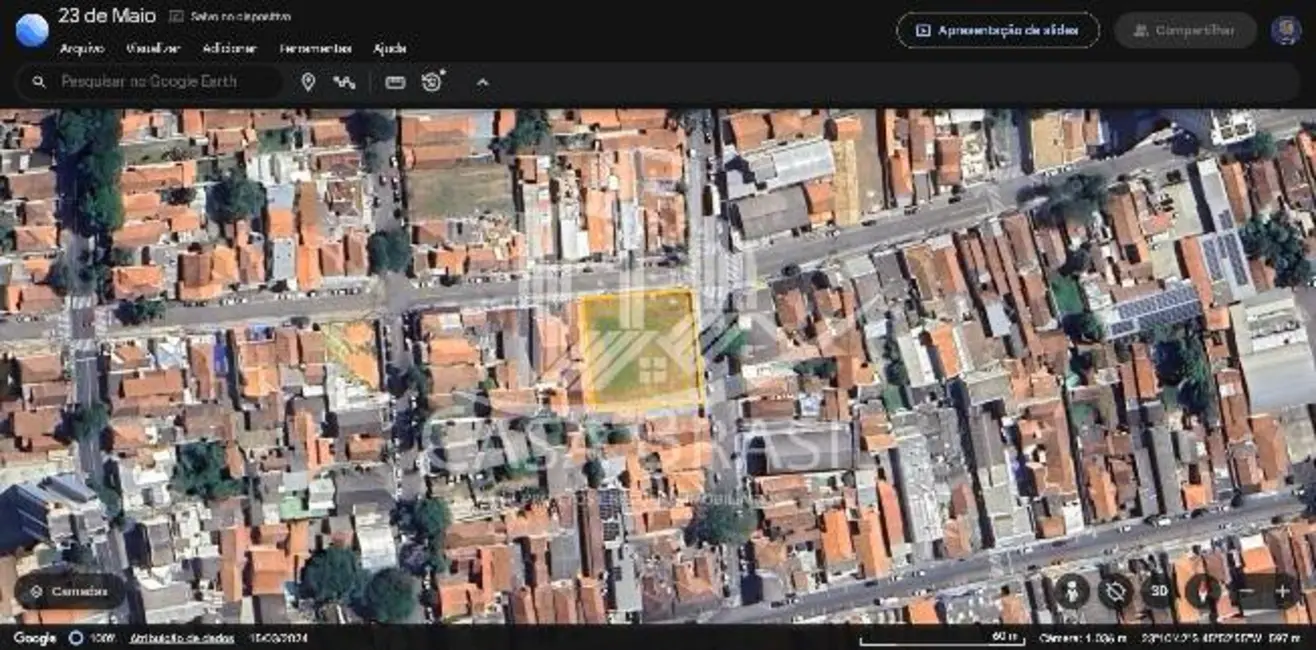Screen dimensions: 1316x650
Task: Open the Atribuição de dados link
Action: coord(182,638)
